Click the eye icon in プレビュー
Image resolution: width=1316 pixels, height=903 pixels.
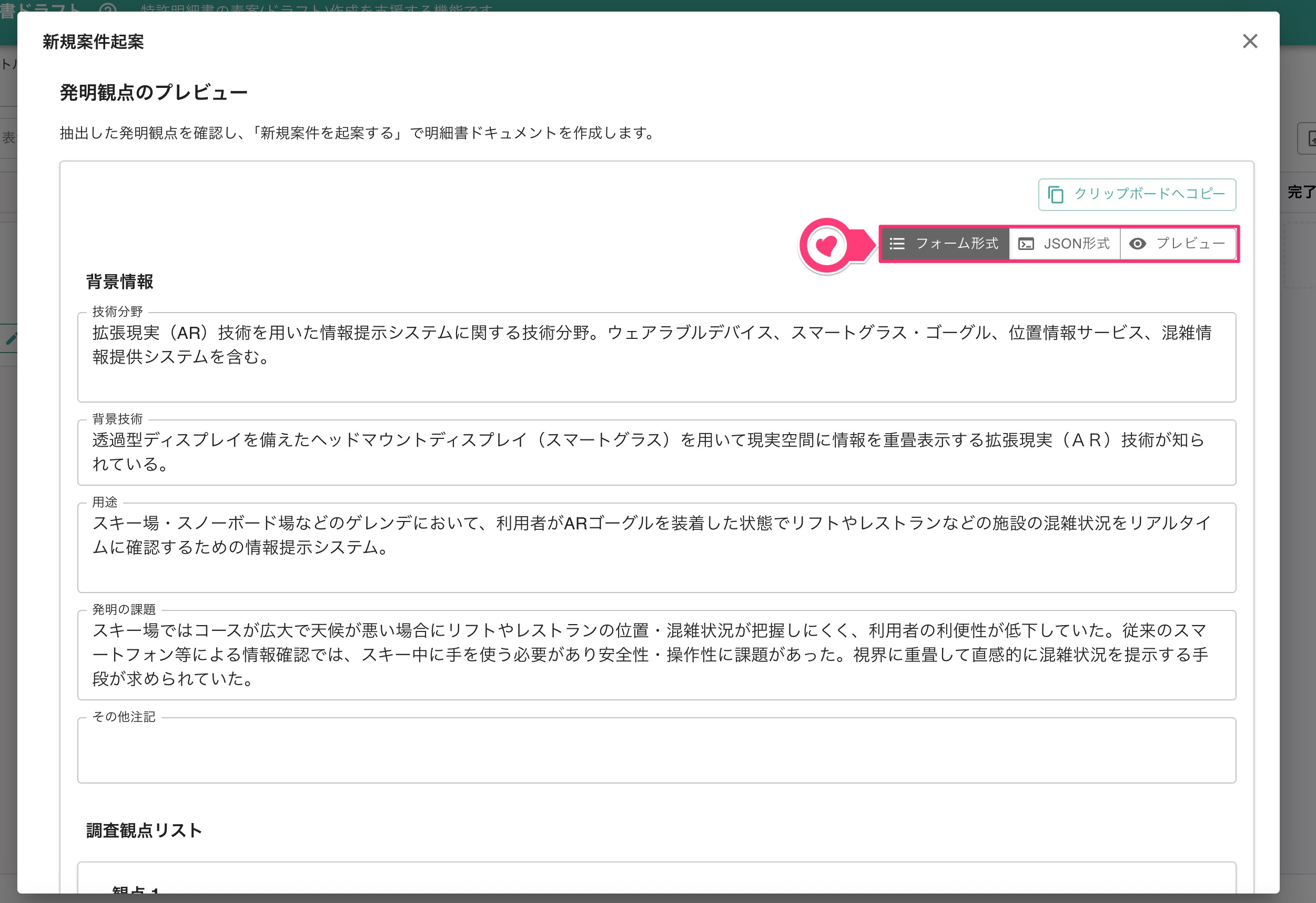point(1137,244)
